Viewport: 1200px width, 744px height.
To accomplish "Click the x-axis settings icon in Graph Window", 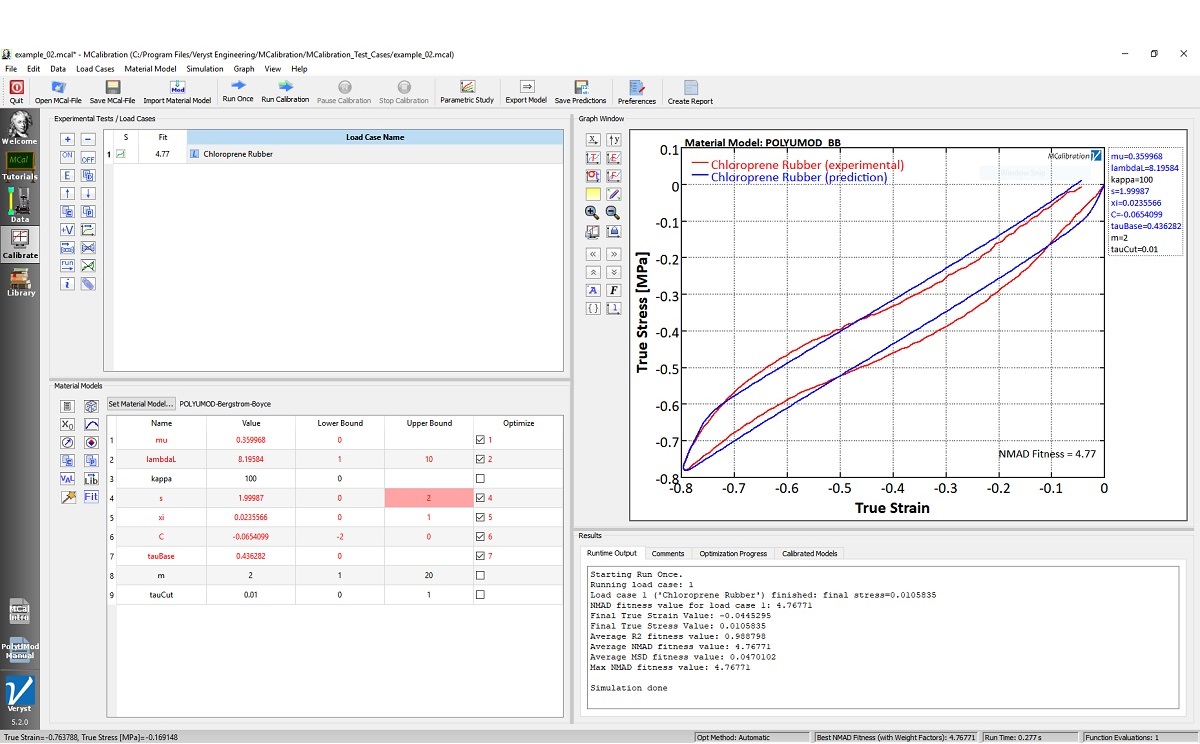I will tap(592, 140).
